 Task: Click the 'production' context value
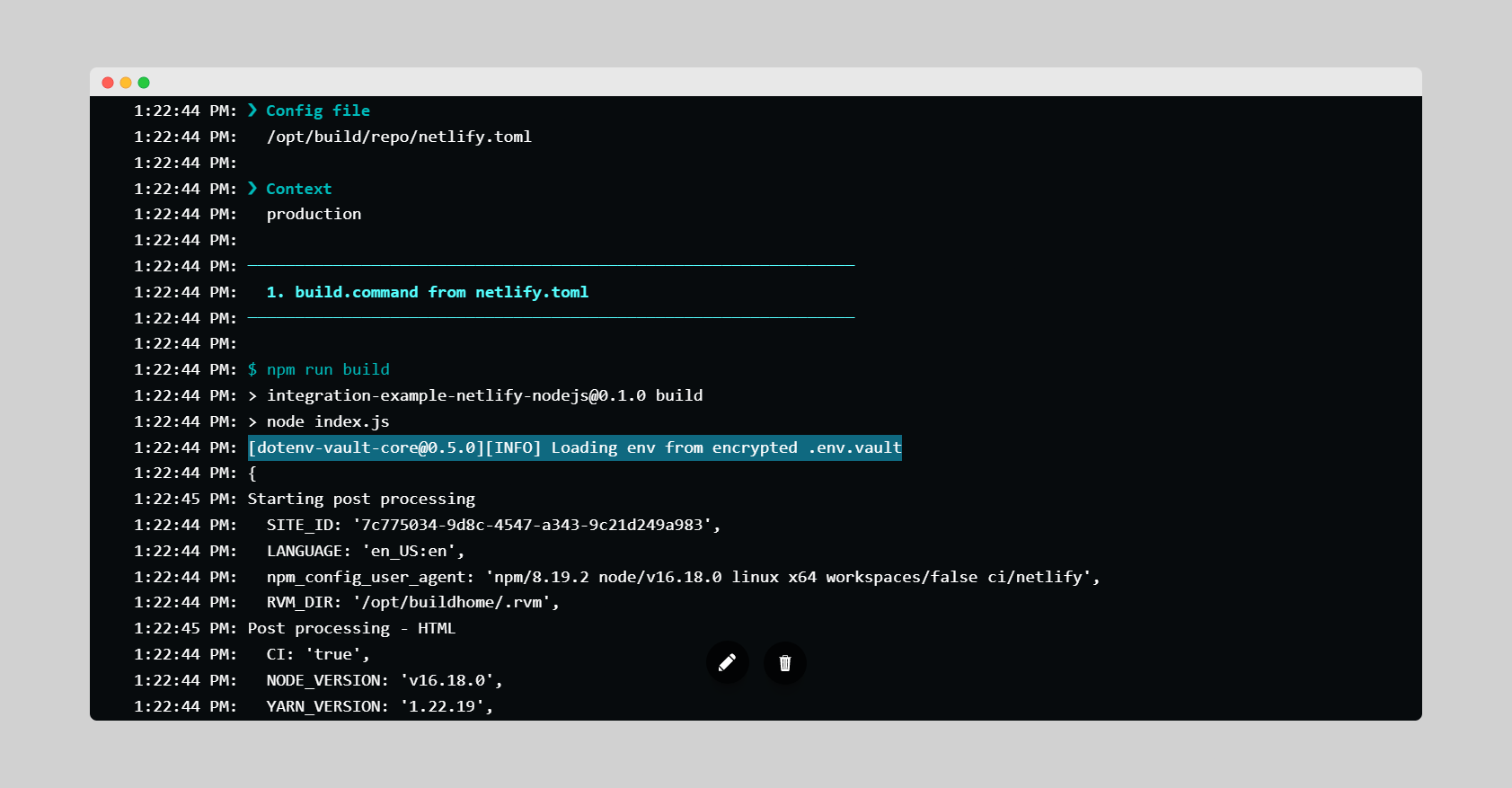tap(314, 214)
